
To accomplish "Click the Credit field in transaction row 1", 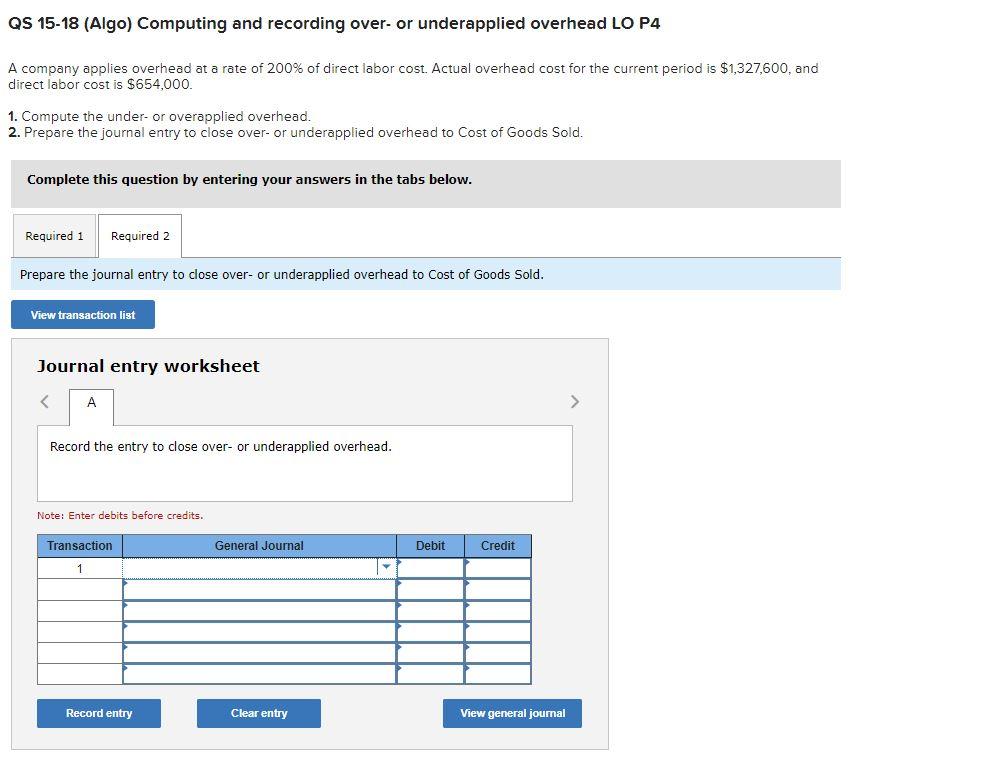I will (498, 566).
